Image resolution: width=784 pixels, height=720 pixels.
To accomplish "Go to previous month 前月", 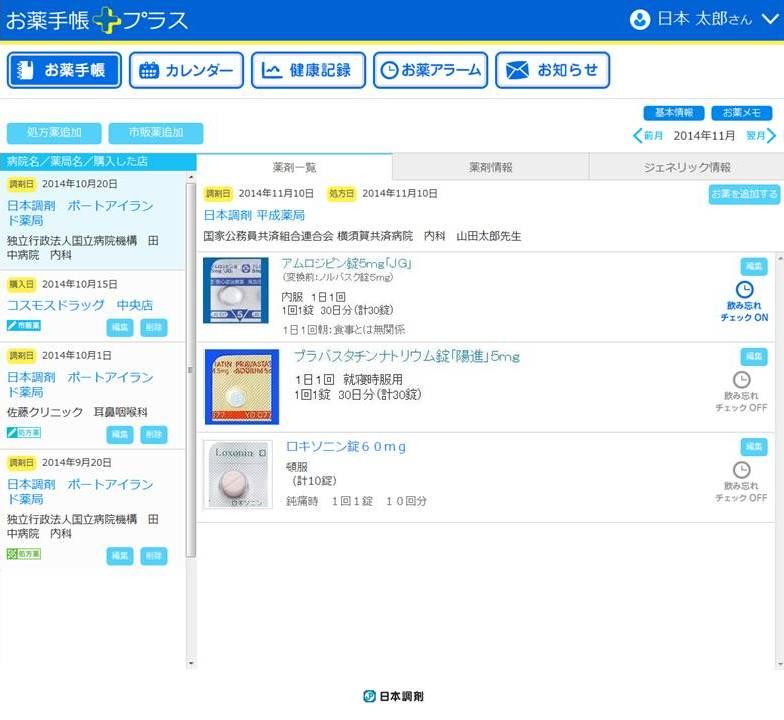I will pos(648,136).
